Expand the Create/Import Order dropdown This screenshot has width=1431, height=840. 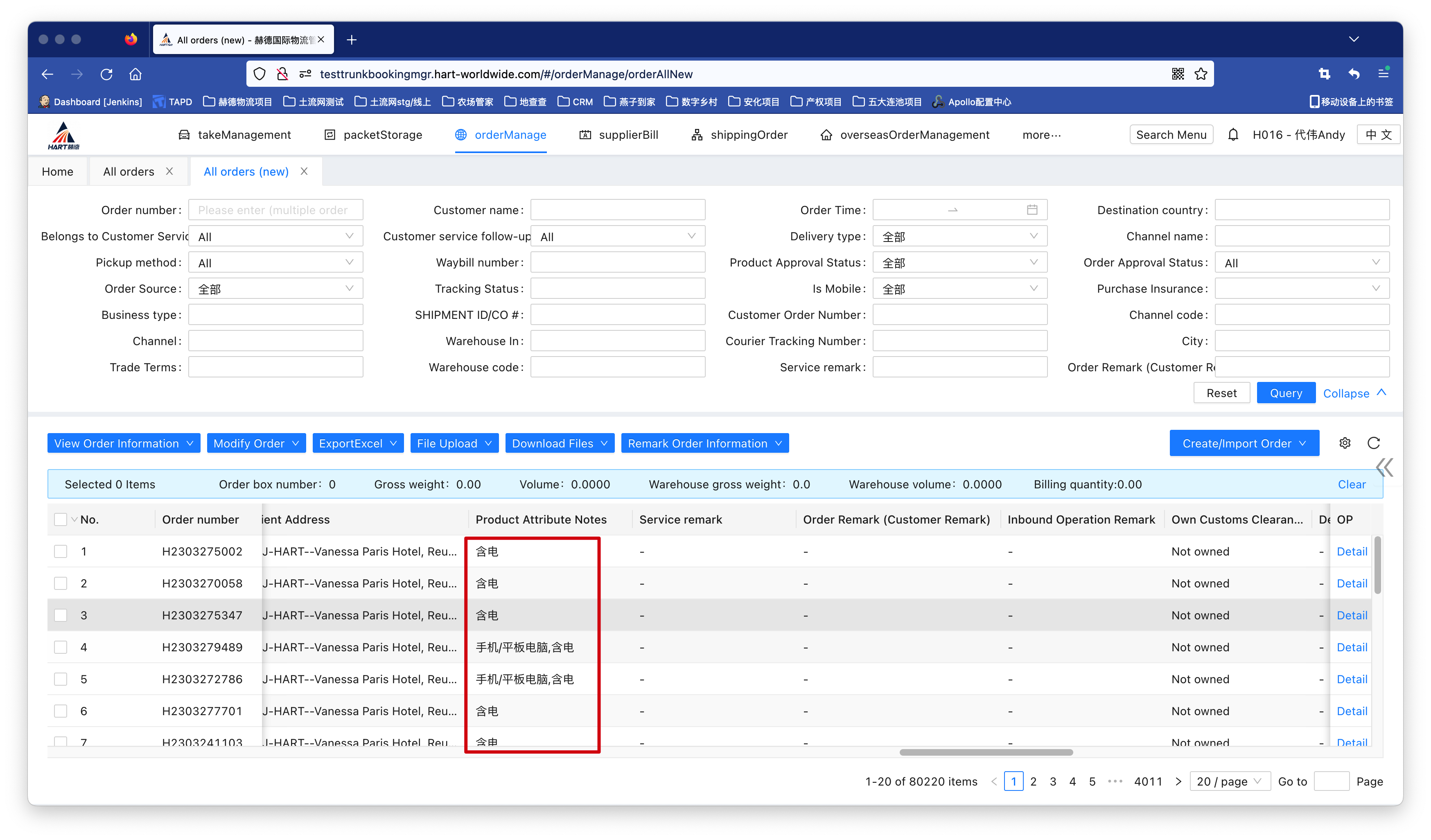[x=1244, y=443]
